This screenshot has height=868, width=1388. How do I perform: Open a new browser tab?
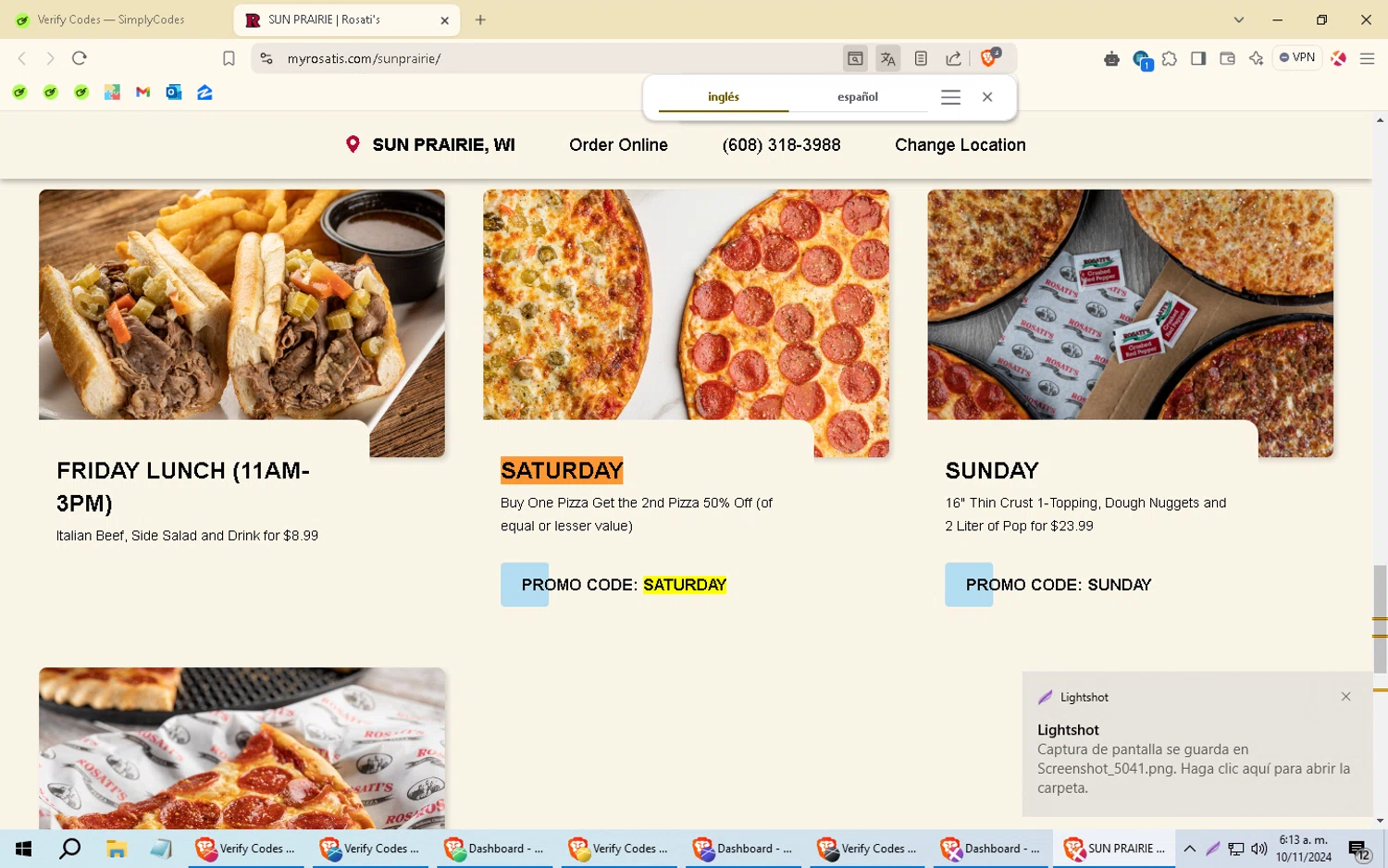tap(480, 19)
